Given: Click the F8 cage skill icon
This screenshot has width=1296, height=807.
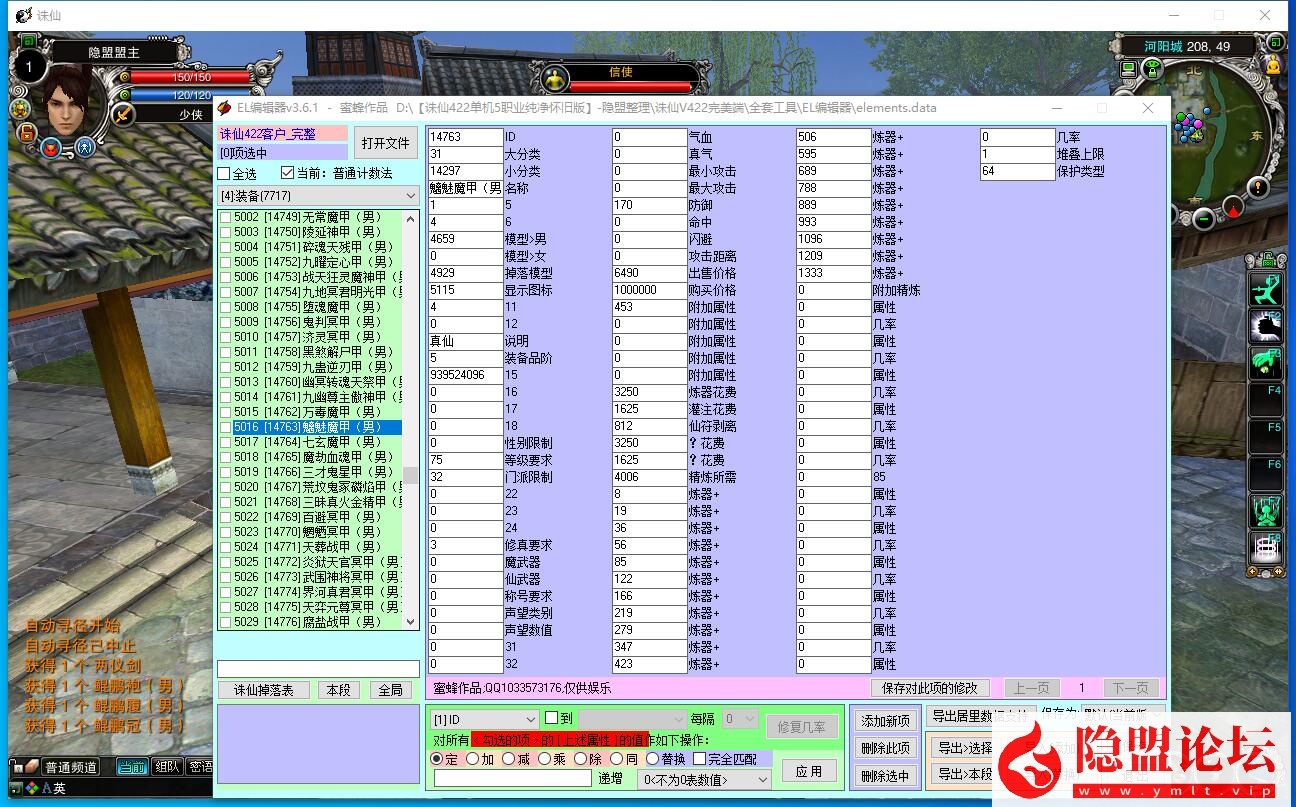Looking at the screenshot, I should pyautogui.click(x=1267, y=548).
